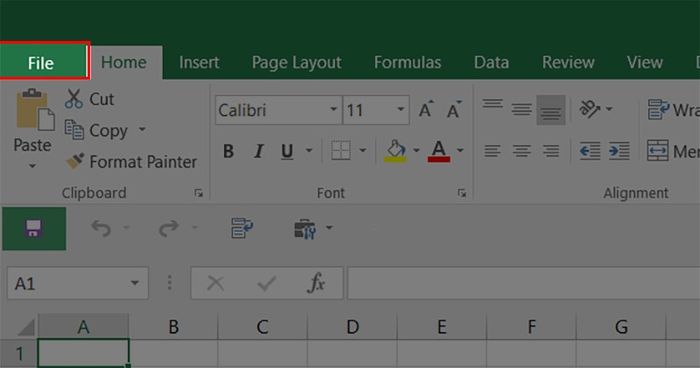Switch to the Formulas tab
This screenshot has width=700, height=368.
[x=407, y=62]
